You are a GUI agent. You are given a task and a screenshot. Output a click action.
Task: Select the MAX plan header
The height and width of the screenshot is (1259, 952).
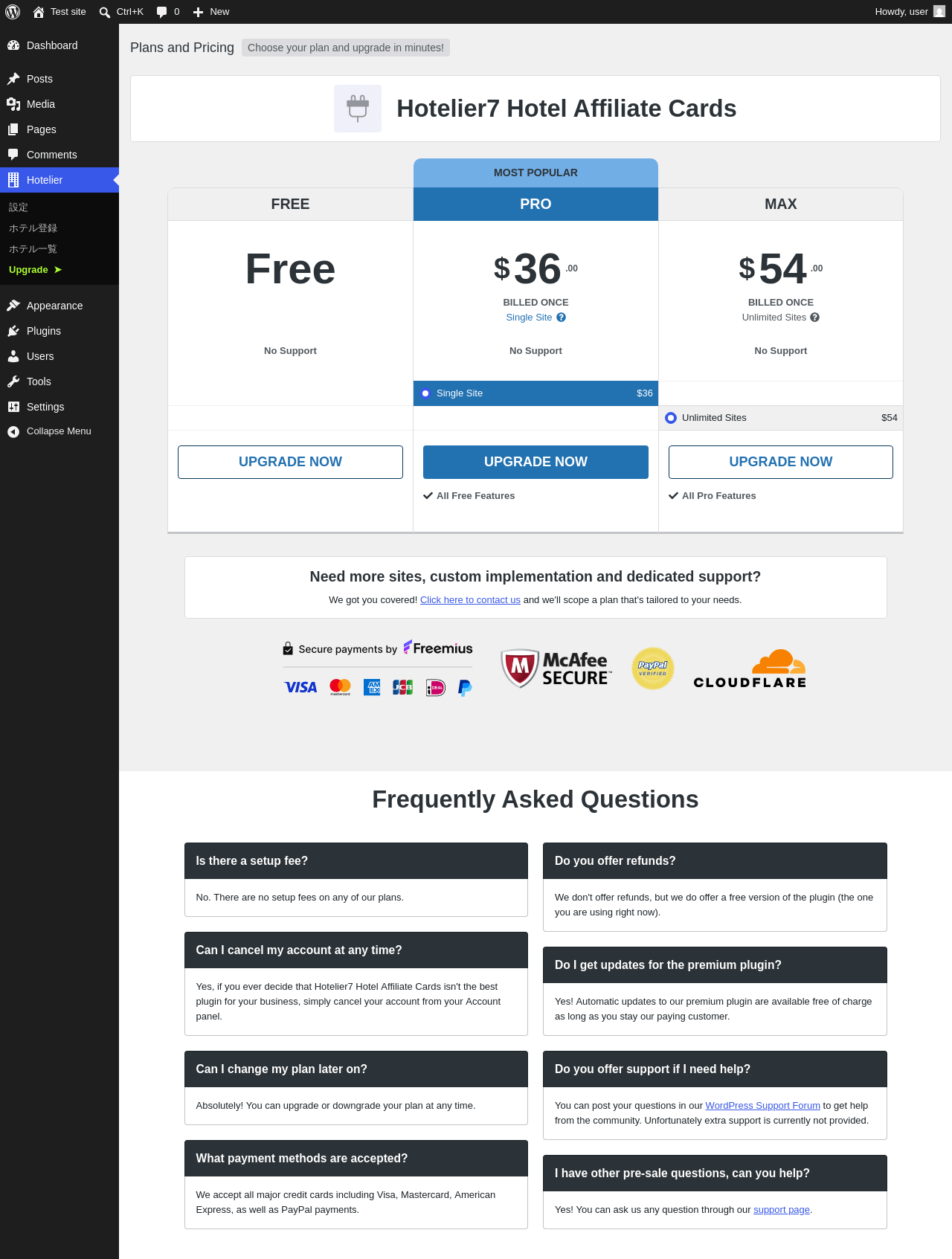pos(781,205)
